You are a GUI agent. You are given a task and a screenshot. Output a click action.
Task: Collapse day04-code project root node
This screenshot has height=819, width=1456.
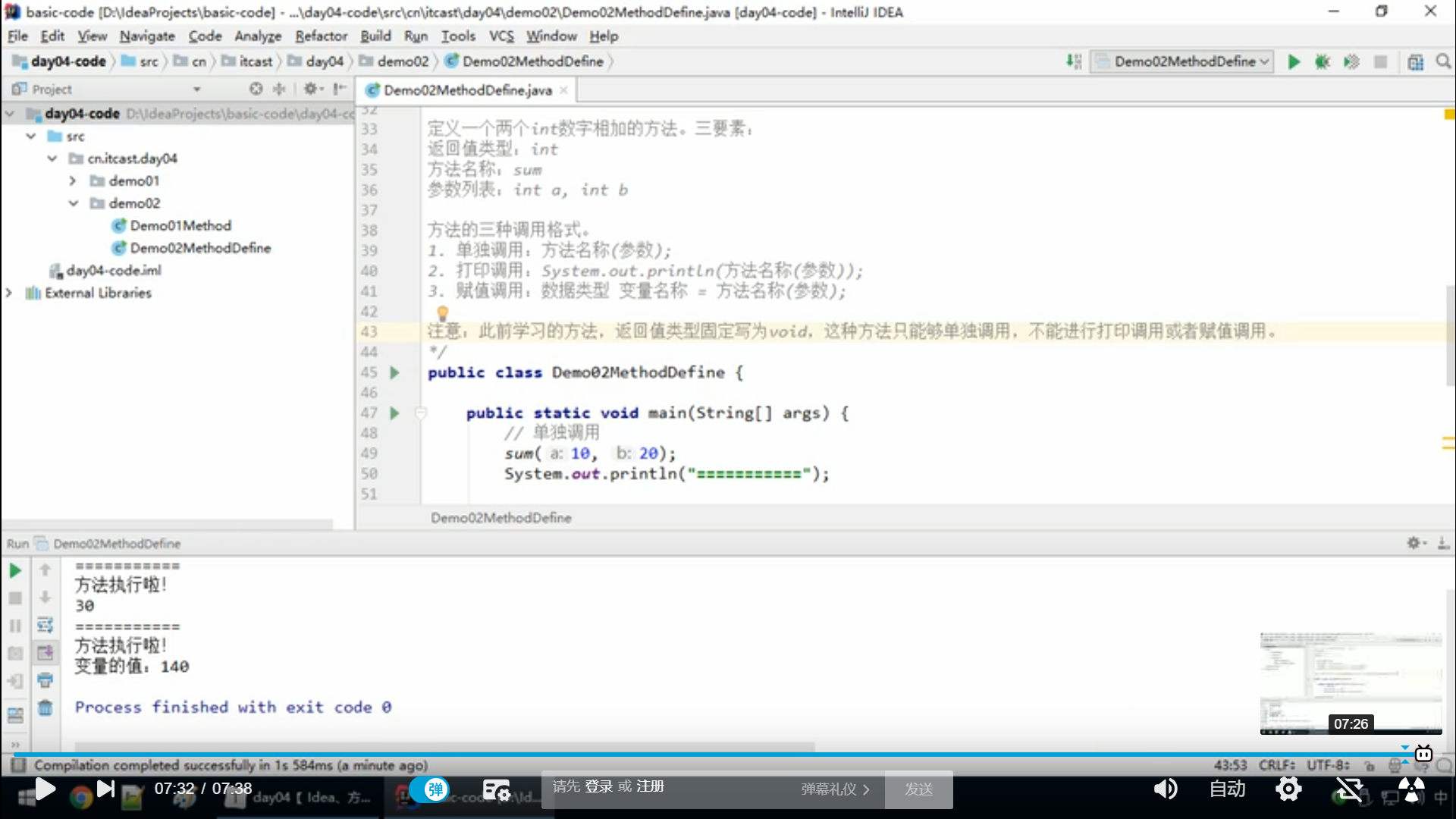[x=10, y=114]
